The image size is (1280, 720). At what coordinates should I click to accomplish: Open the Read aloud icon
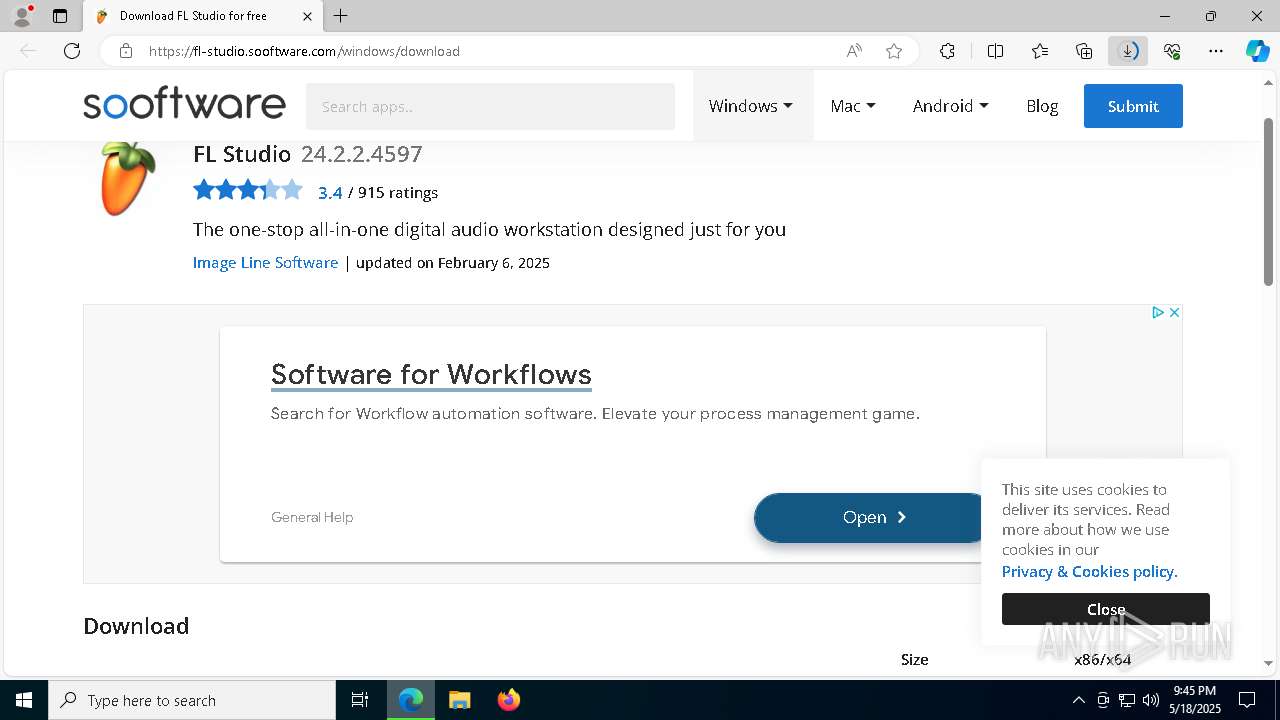[x=854, y=51]
